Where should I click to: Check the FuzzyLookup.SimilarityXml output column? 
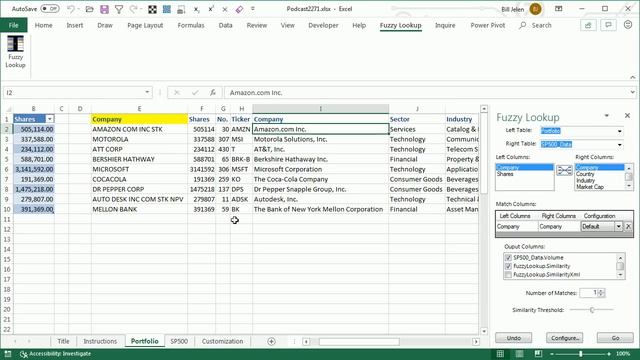508,275
